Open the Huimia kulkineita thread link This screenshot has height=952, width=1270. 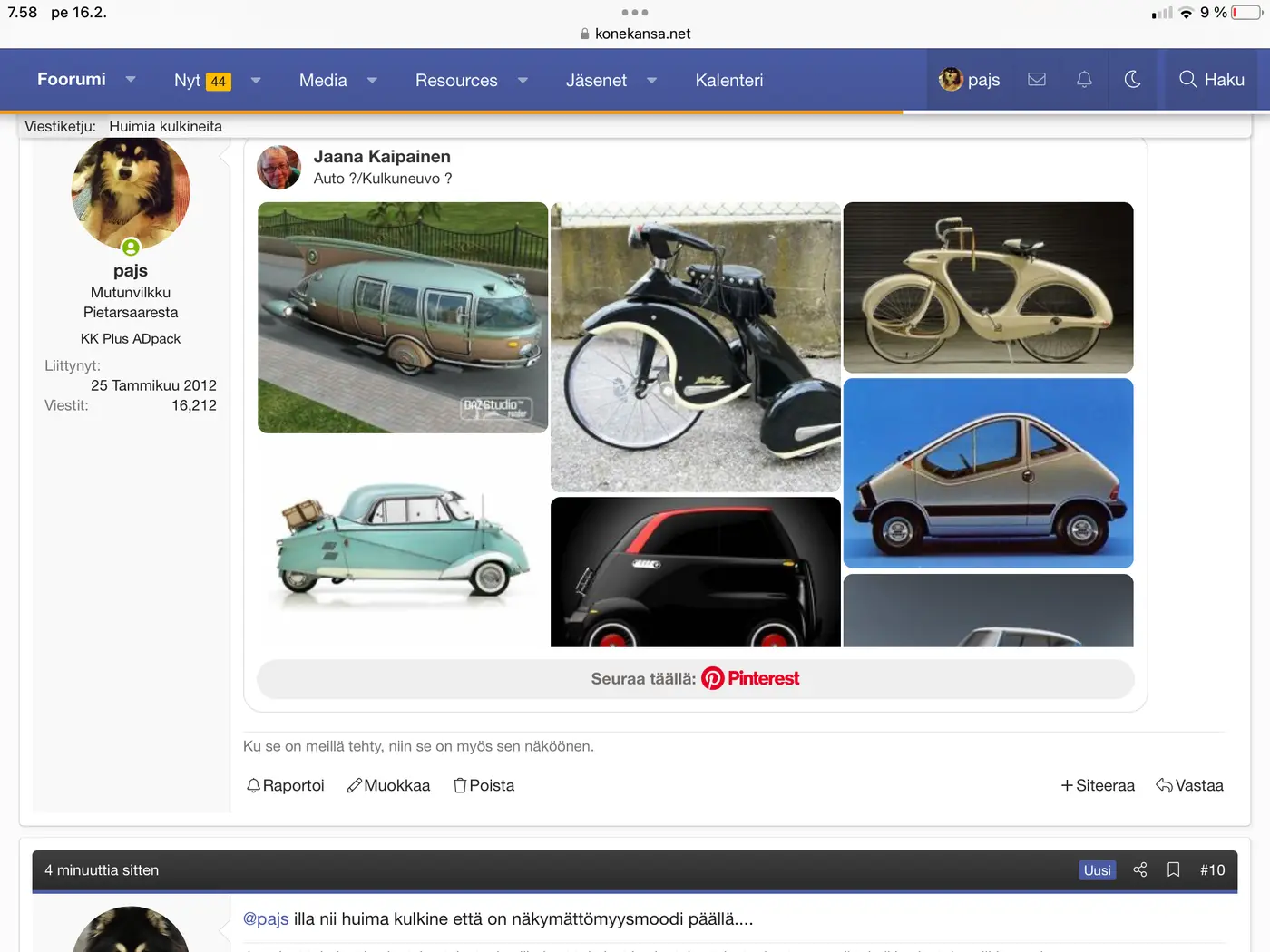click(165, 127)
